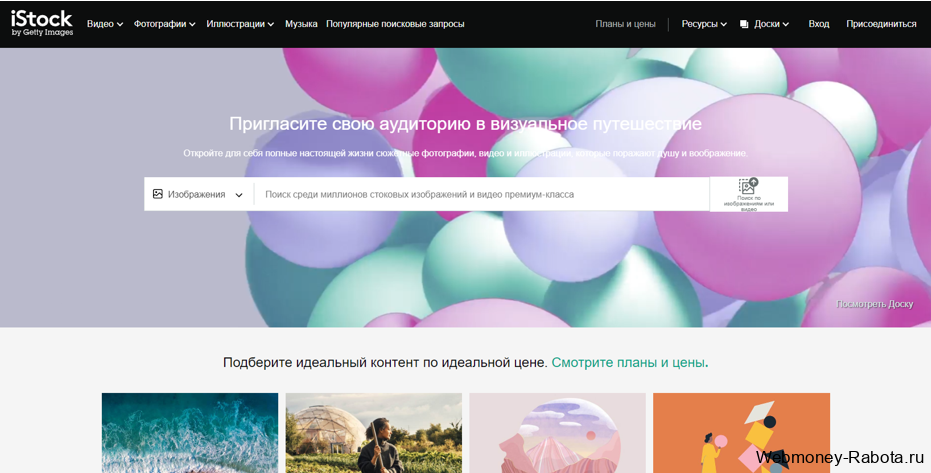Open the ocean waves aerial thumbnail
Viewport: 931px width, 473px height.
point(190,433)
